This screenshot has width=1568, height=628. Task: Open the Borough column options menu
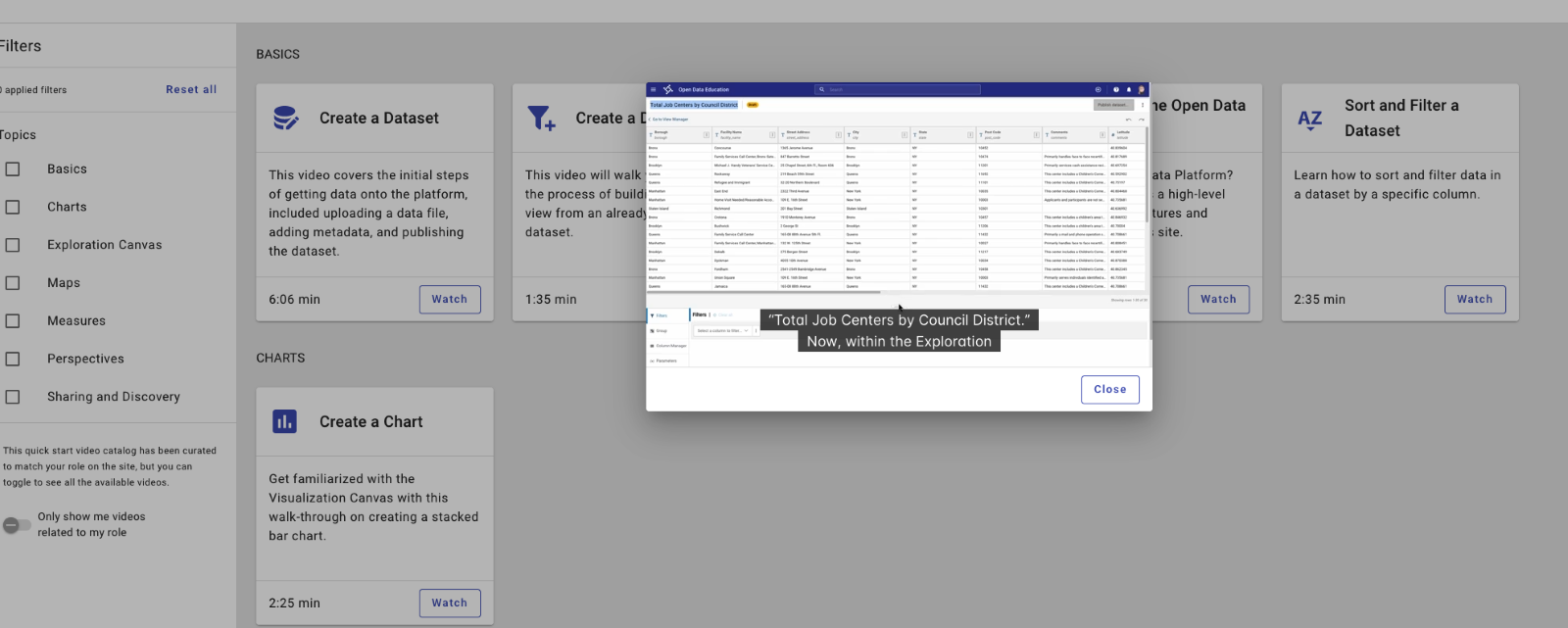(x=706, y=135)
